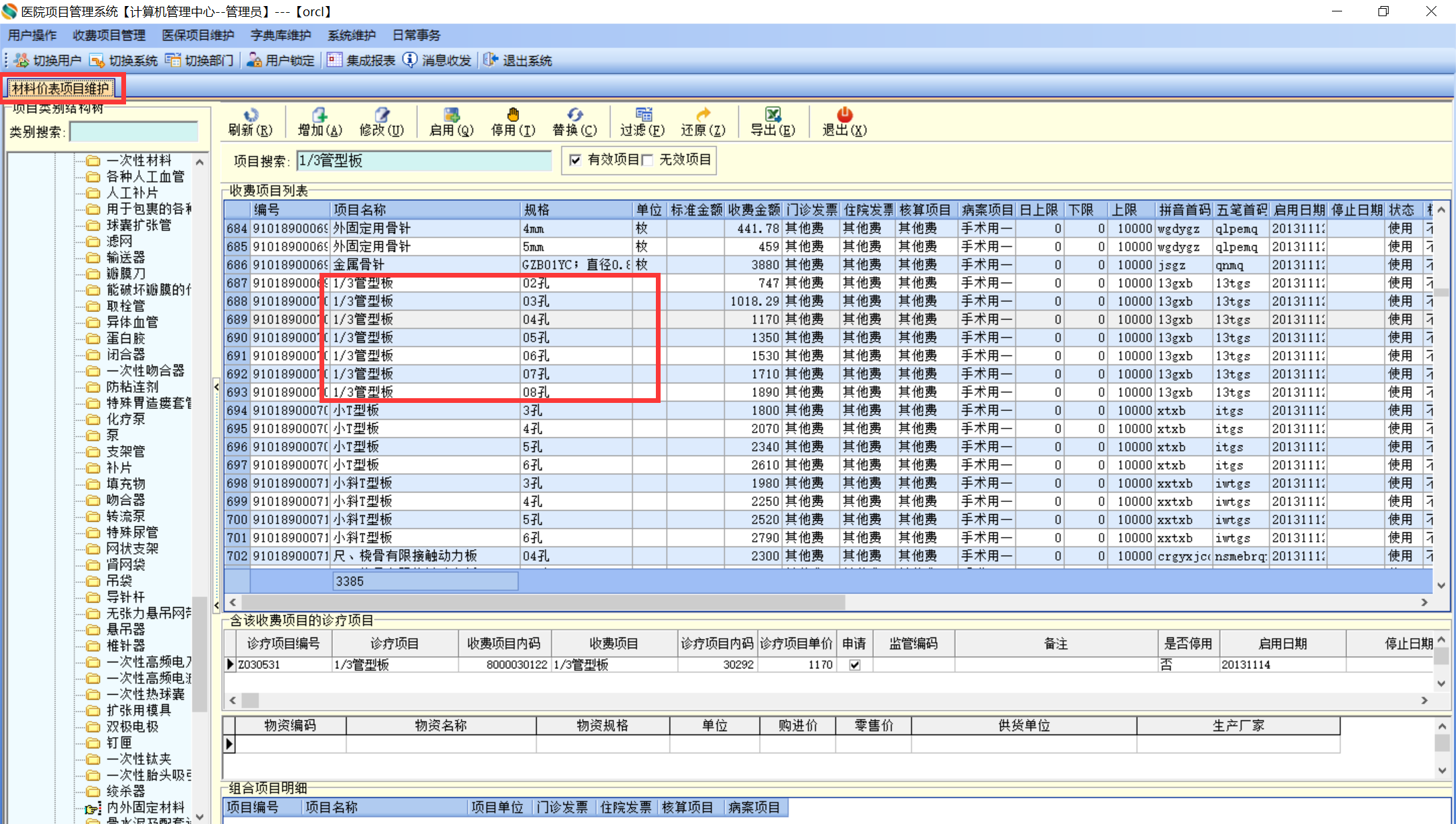This screenshot has width=1456, height=824.
Task: Click the 增加(A) add item icon
Action: point(320,115)
